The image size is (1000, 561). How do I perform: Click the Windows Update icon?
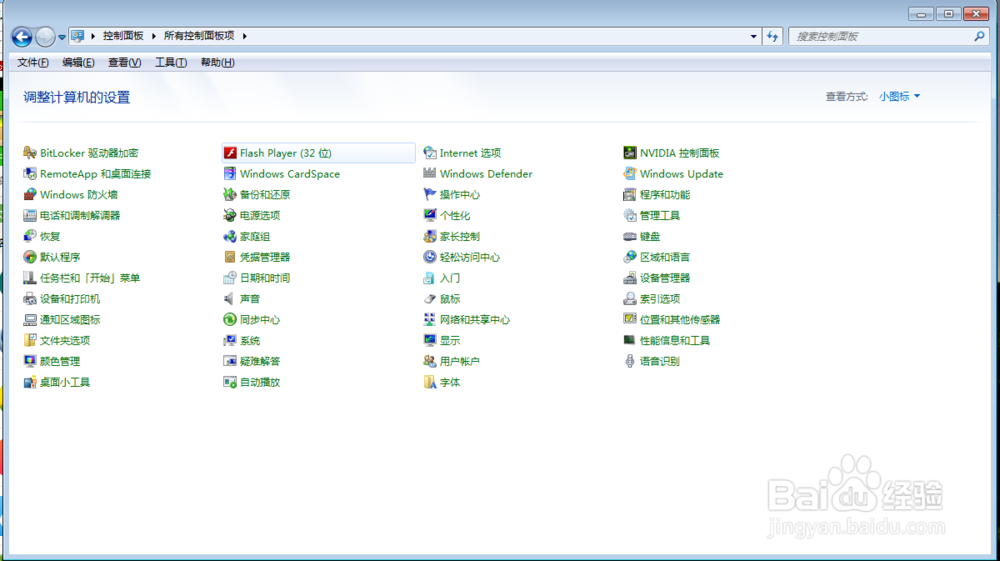click(x=629, y=174)
